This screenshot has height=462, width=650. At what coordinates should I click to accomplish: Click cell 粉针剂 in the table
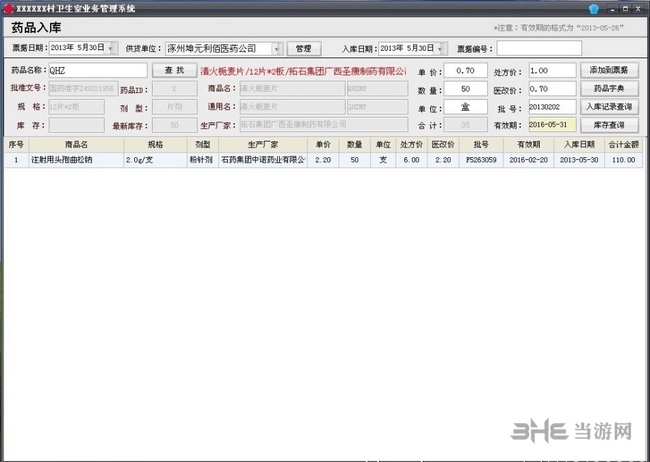[x=203, y=160]
